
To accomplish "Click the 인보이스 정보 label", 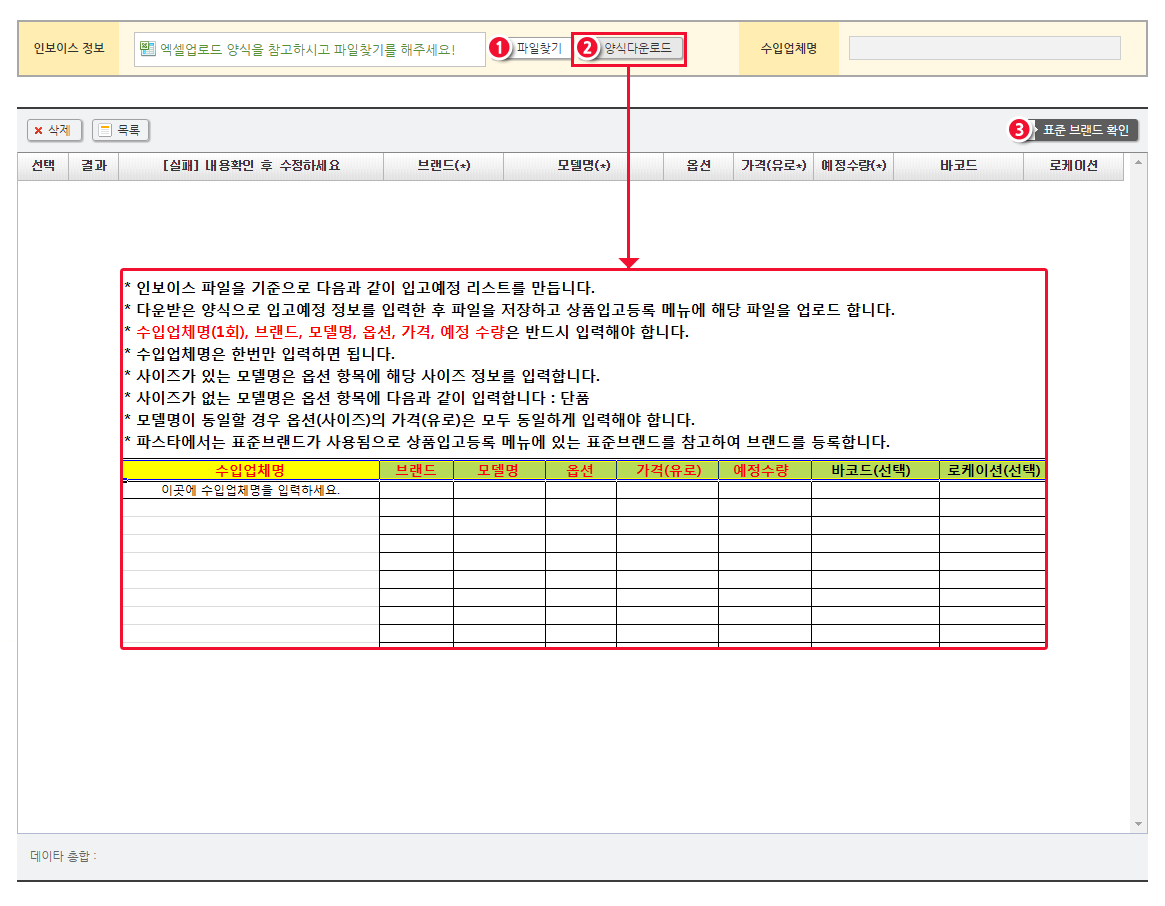I will pyautogui.click(x=69, y=48).
